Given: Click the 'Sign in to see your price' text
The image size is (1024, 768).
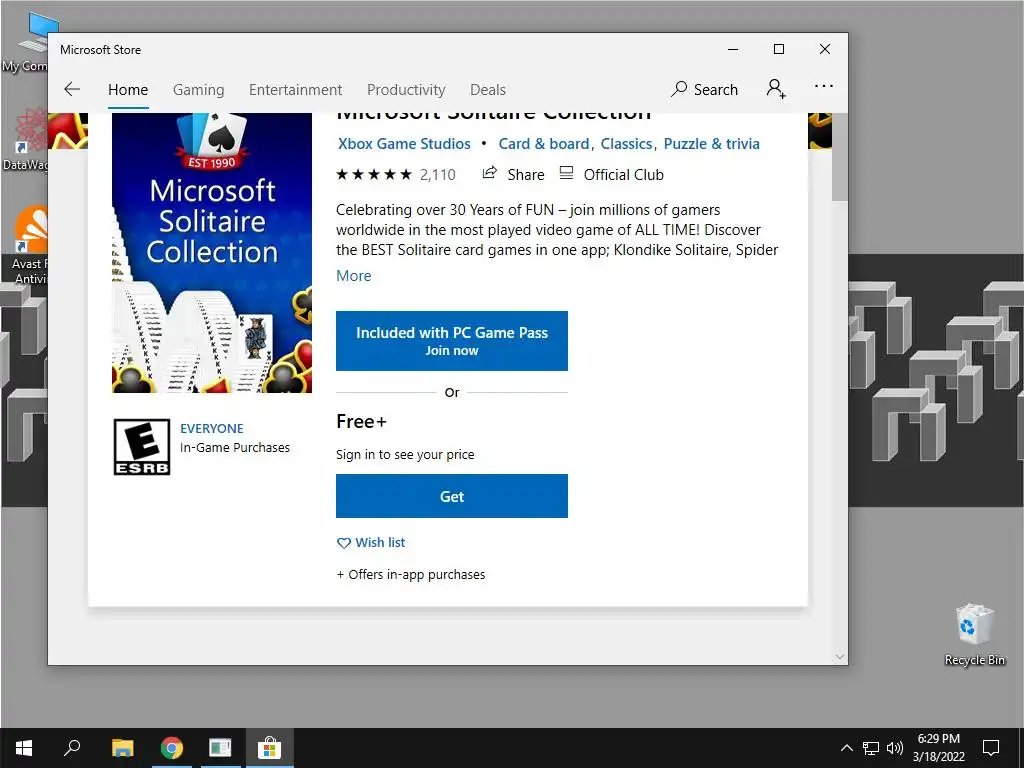Looking at the screenshot, I should [405, 455].
